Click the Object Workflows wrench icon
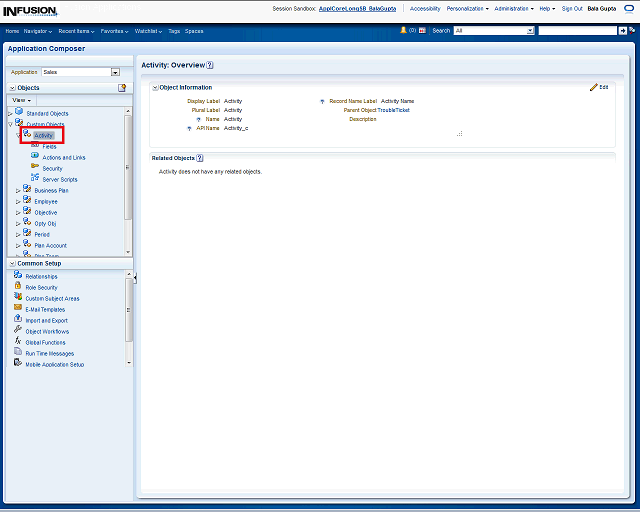Viewport: 640px width, 512px height. pyautogui.click(x=18, y=331)
